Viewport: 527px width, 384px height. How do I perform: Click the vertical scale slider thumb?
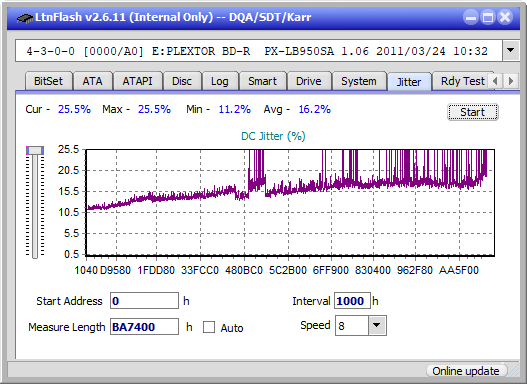click(35, 150)
